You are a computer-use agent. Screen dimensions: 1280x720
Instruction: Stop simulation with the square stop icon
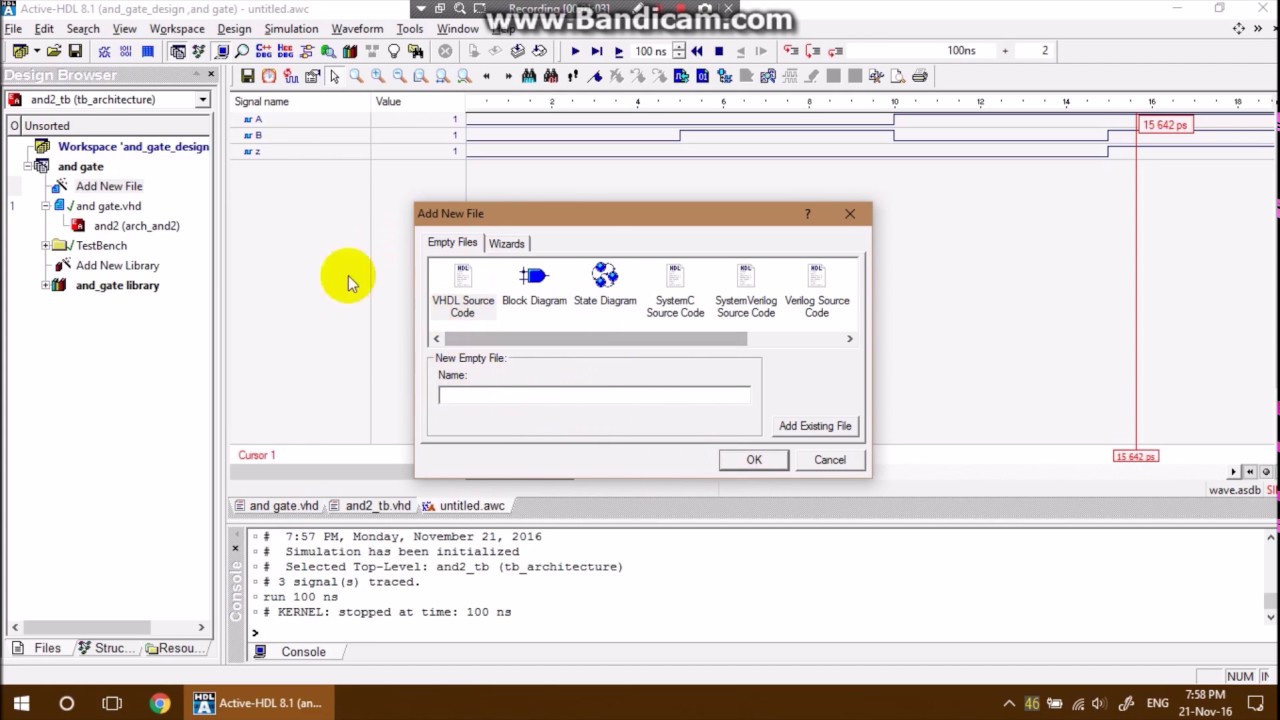[x=718, y=51]
